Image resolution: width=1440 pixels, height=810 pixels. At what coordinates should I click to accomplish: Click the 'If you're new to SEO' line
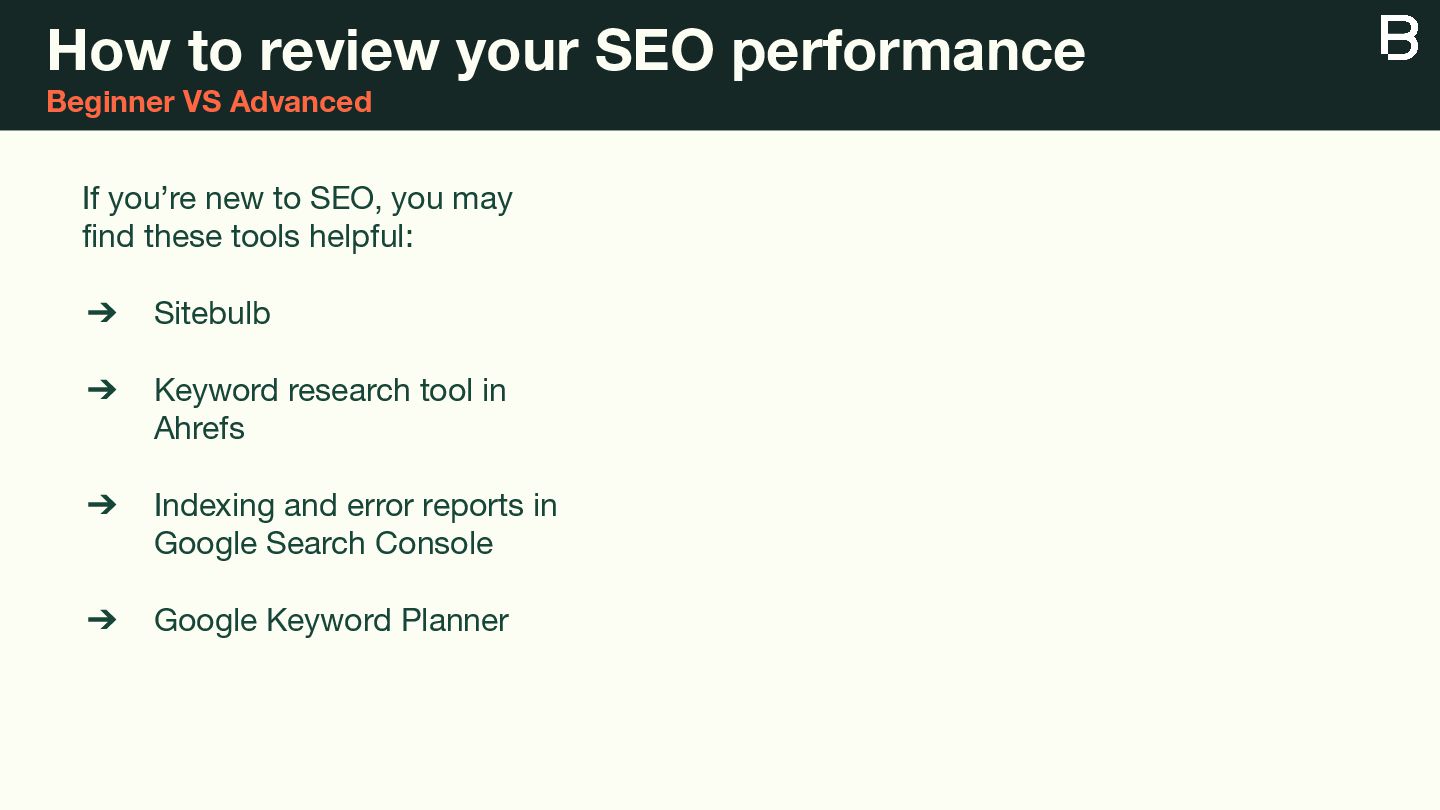click(x=297, y=198)
